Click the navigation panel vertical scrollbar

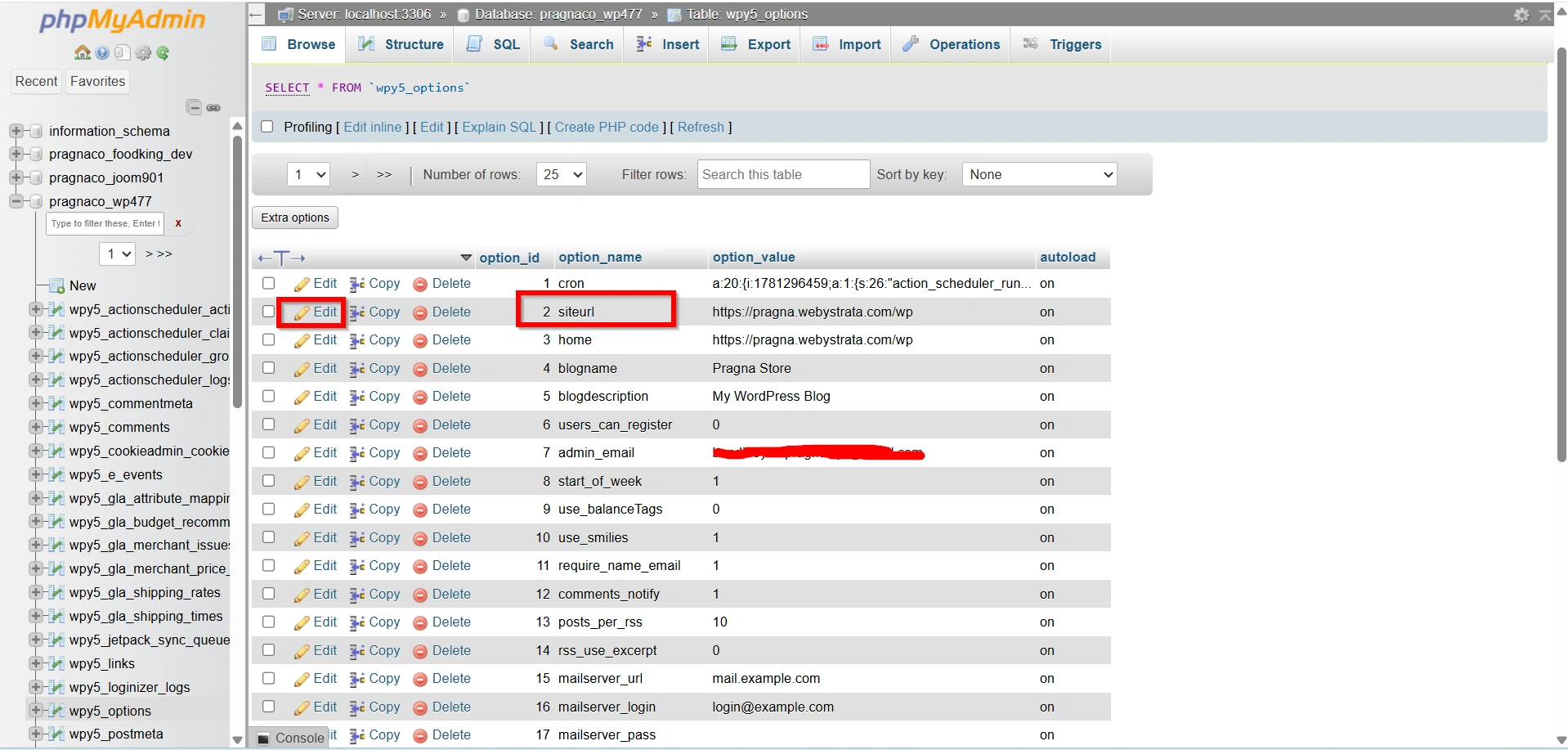237,270
